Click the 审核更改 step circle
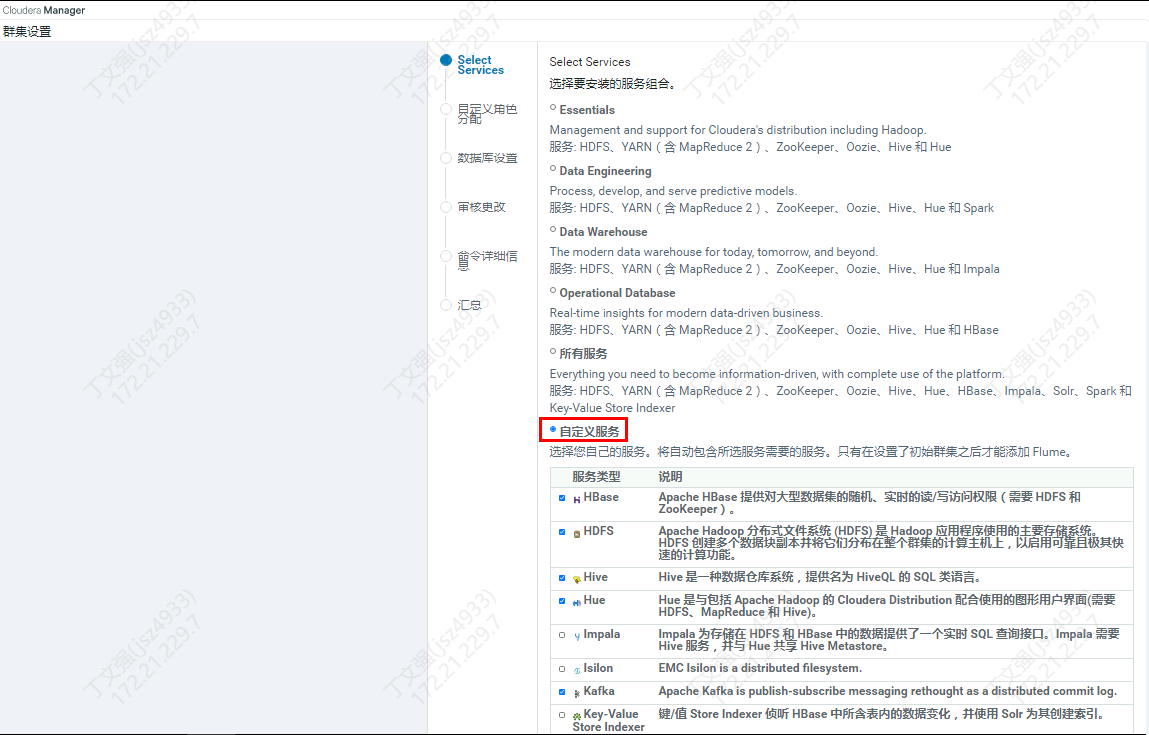1149x735 pixels. [446, 207]
